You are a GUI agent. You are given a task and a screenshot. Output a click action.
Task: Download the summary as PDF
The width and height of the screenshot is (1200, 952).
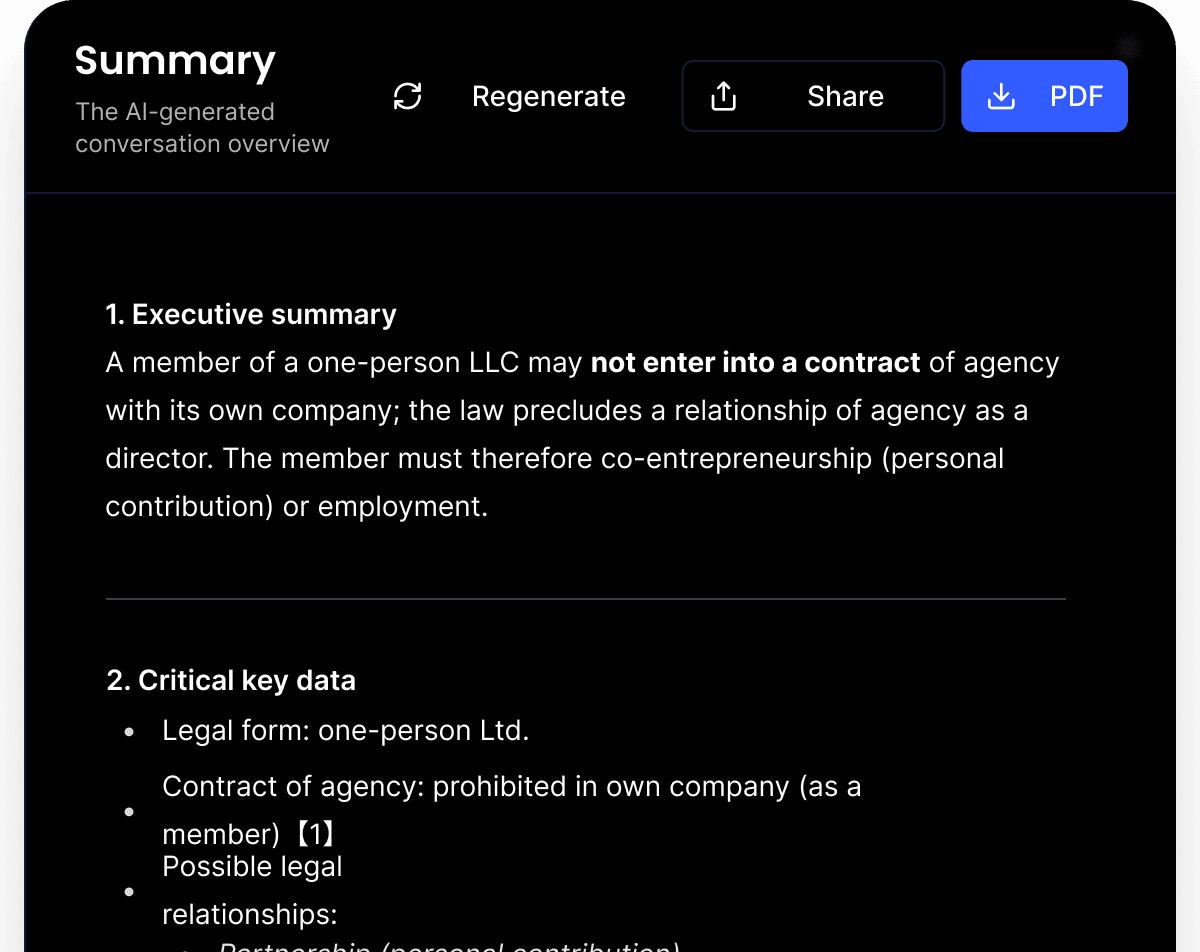tap(1044, 96)
